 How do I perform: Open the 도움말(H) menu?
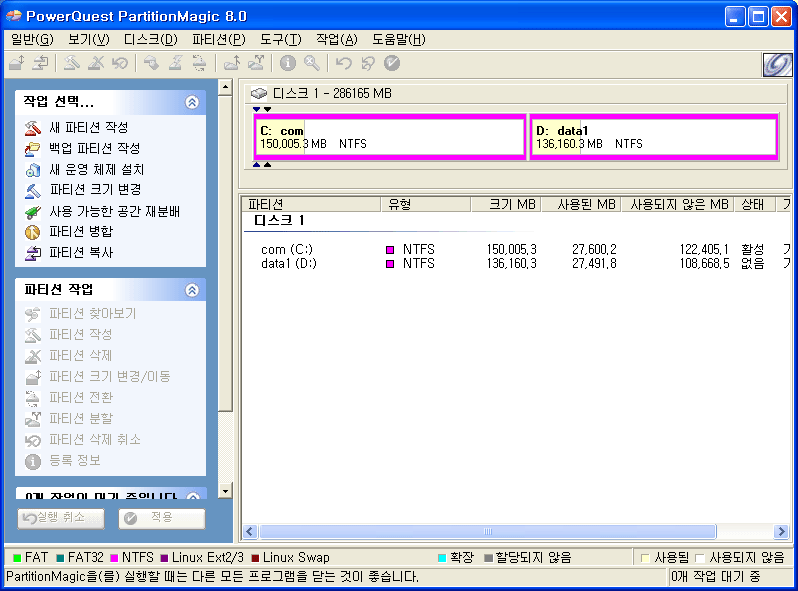pos(399,39)
